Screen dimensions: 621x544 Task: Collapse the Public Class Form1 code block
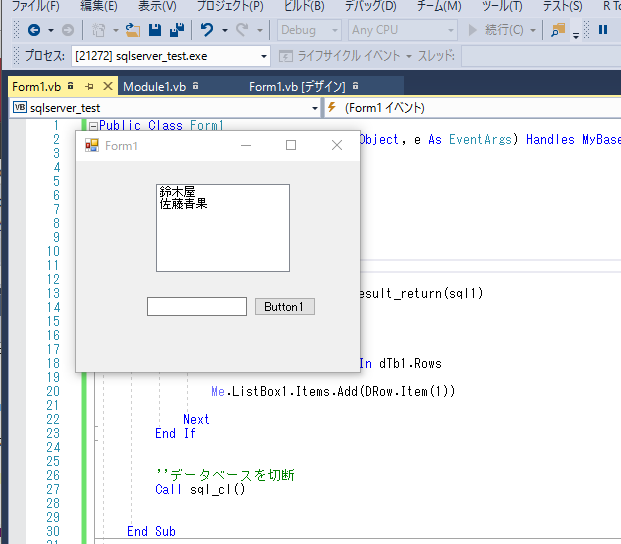click(x=94, y=126)
